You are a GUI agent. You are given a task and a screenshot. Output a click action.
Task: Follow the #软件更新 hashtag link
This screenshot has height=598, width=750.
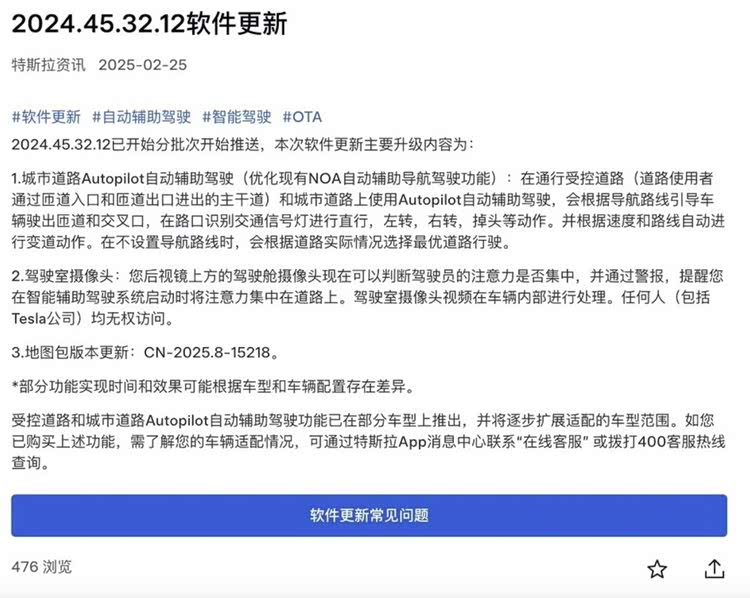pyautogui.click(x=46, y=117)
